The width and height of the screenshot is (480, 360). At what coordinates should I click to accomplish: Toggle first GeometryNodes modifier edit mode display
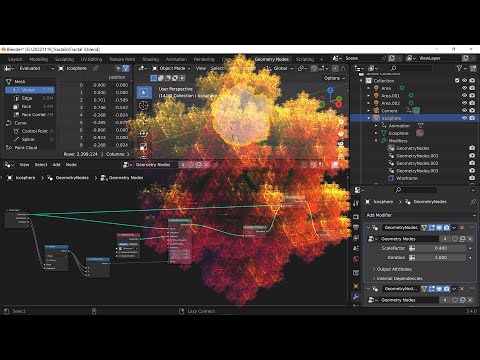tap(432, 228)
